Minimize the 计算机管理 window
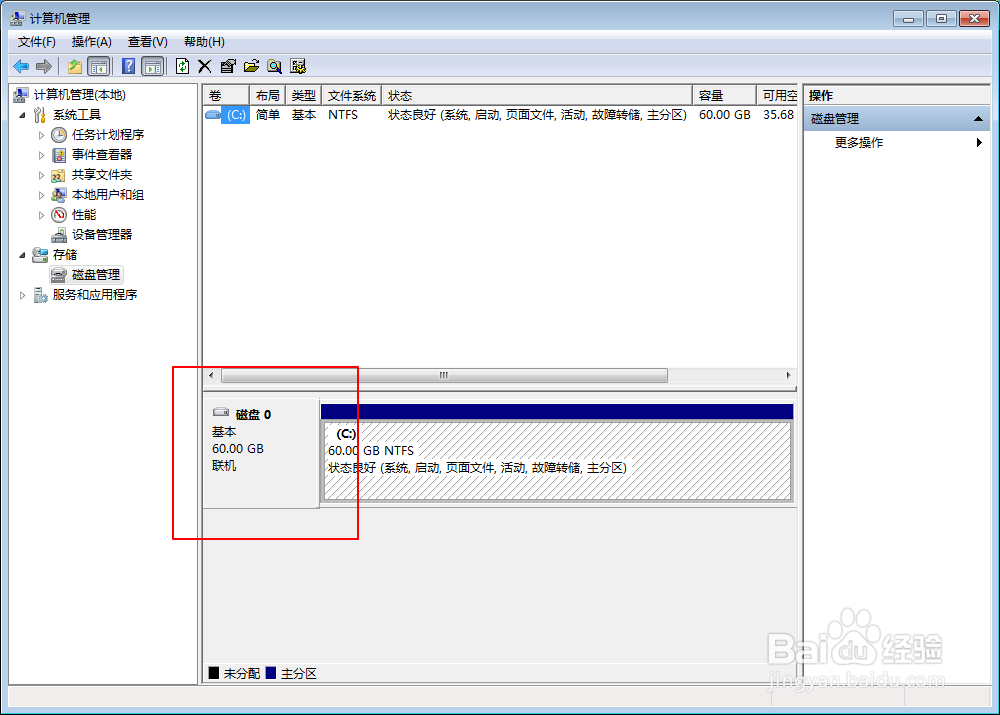The width and height of the screenshot is (1000, 715). pyautogui.click(x=908, y=18)
